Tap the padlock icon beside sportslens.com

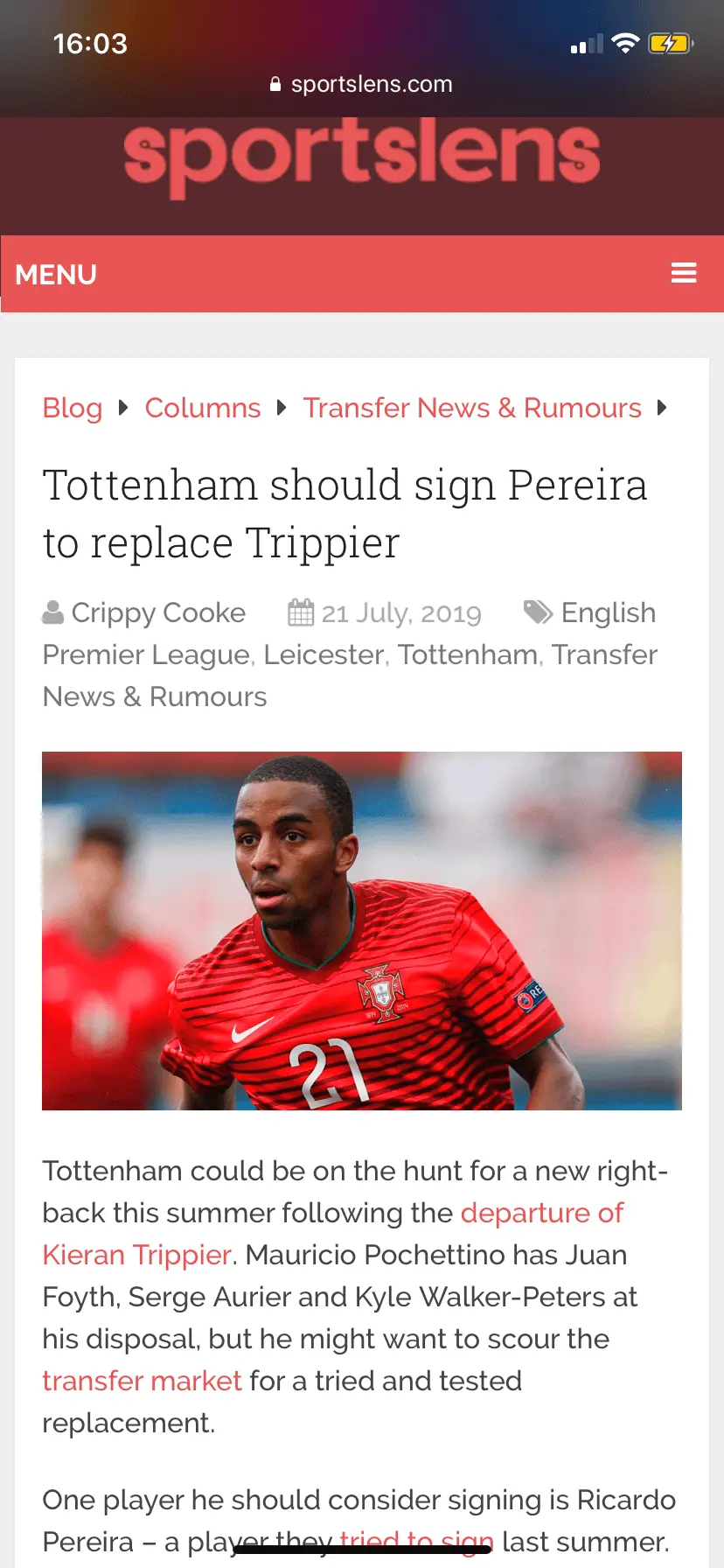pos(275,84)
